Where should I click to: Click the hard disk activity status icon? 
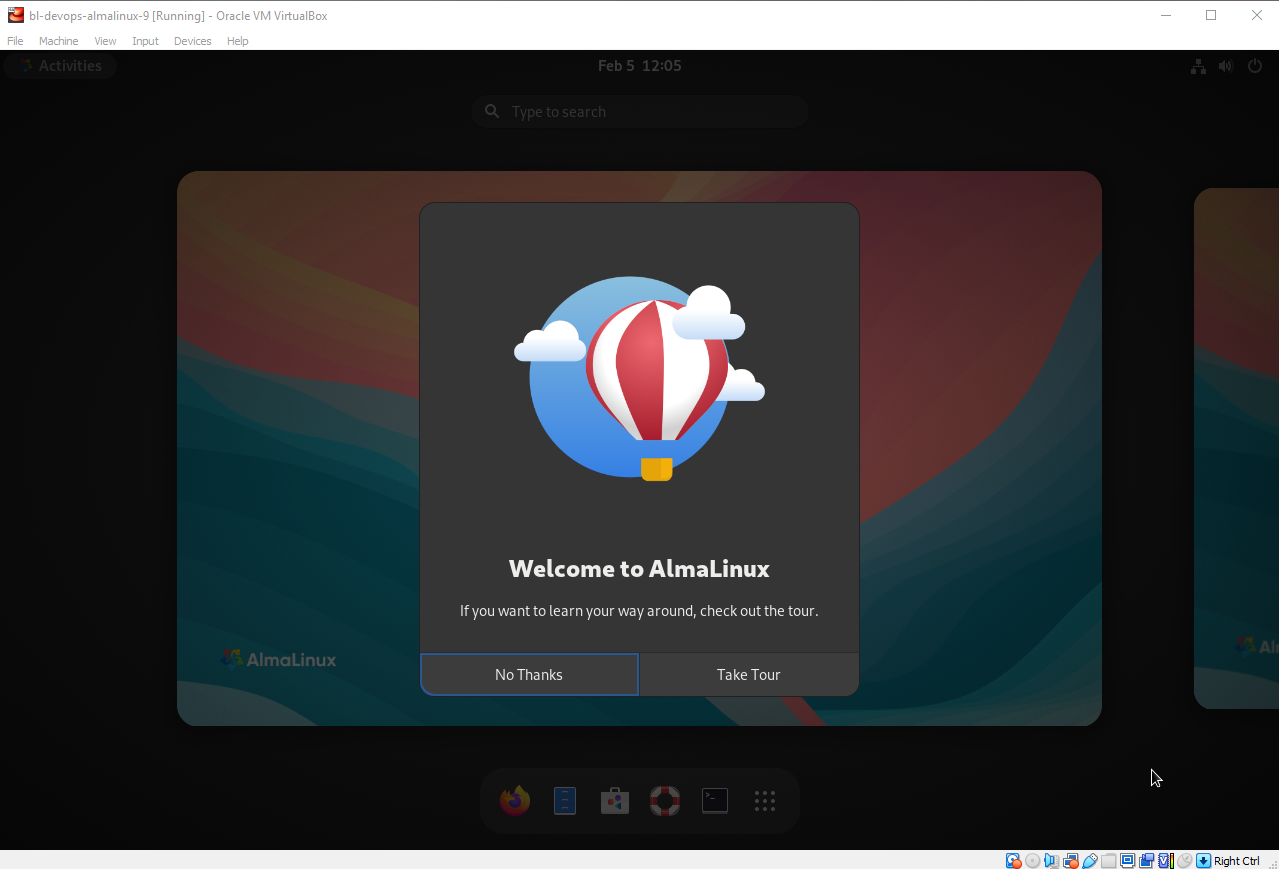(x=1013, y=860)
